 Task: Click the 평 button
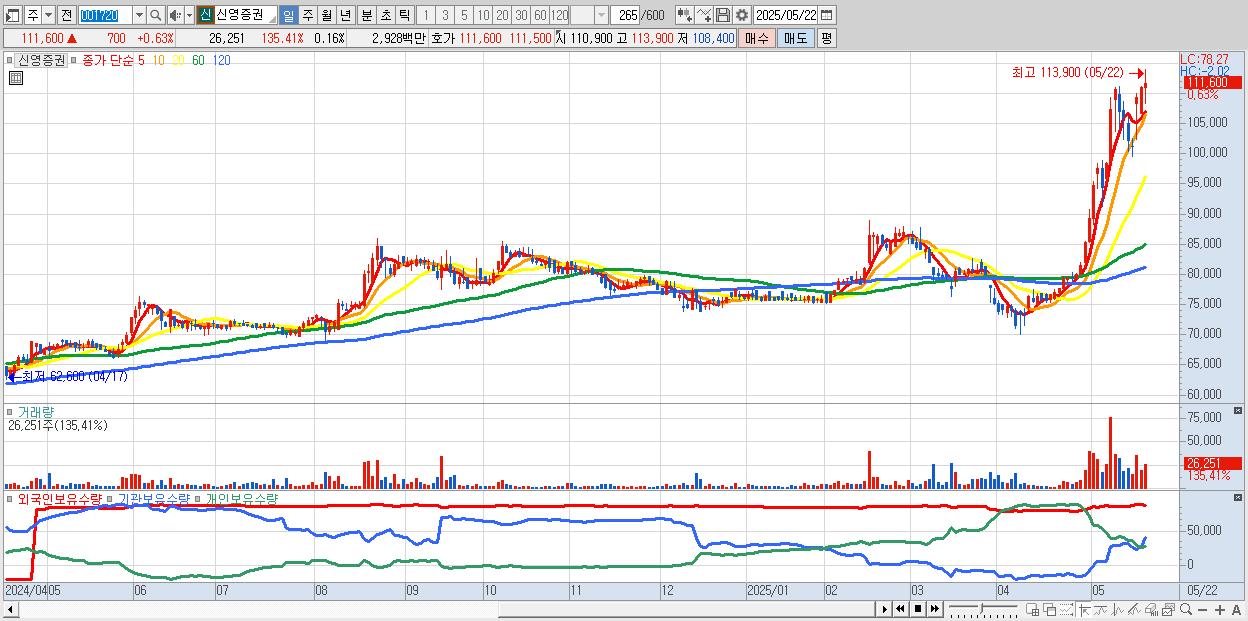[826, 38]
